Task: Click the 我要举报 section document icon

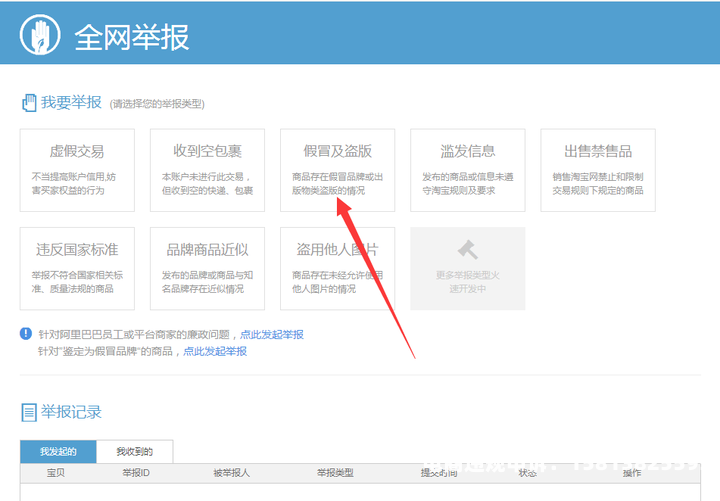Action: 28,103
